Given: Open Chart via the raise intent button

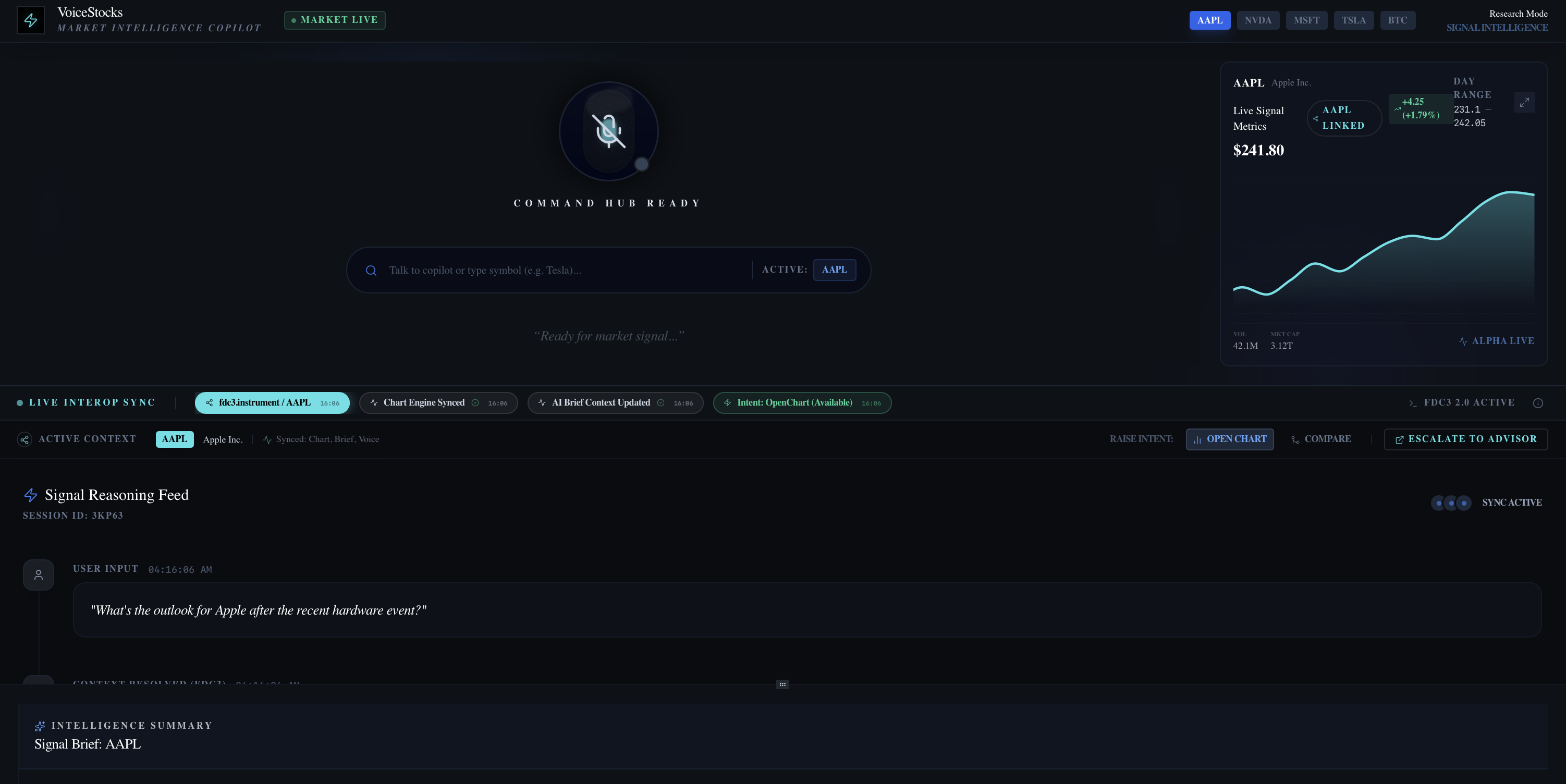Looking at the screenshot, I should coord(1229,439).
